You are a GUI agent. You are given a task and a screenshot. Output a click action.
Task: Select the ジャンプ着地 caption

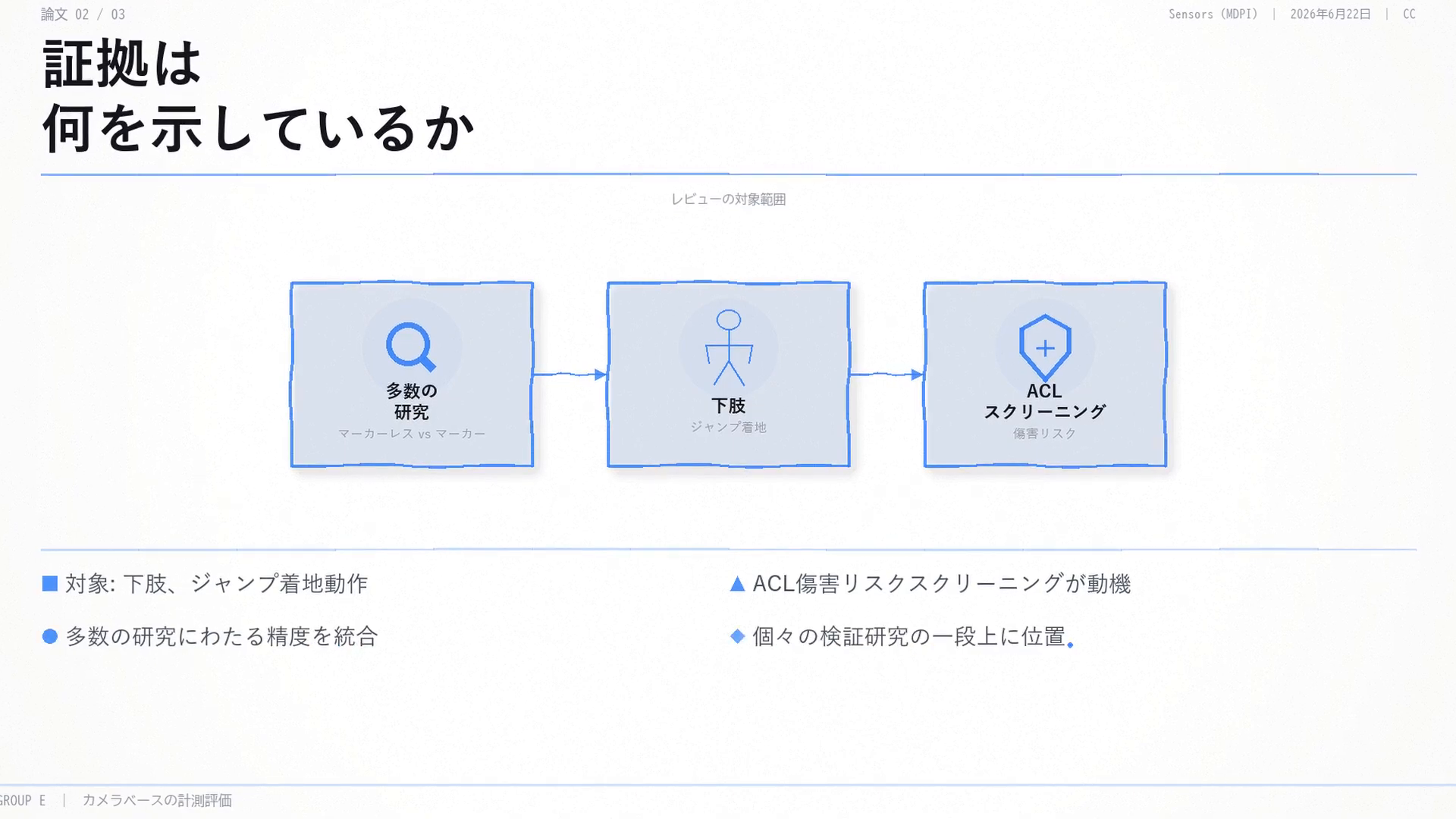click(x=729, y=427)
